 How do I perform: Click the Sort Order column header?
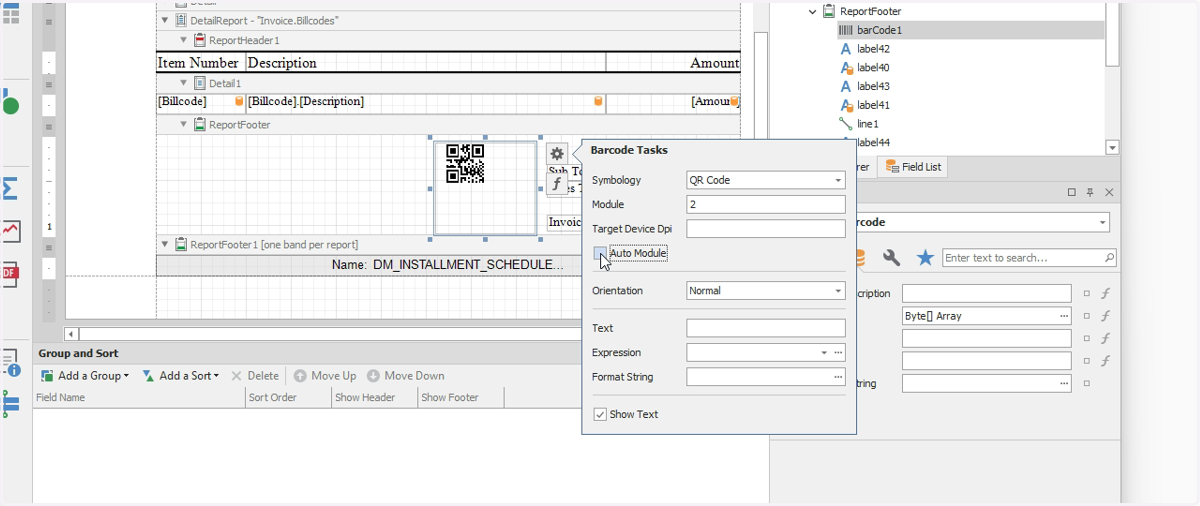point(288,397)
